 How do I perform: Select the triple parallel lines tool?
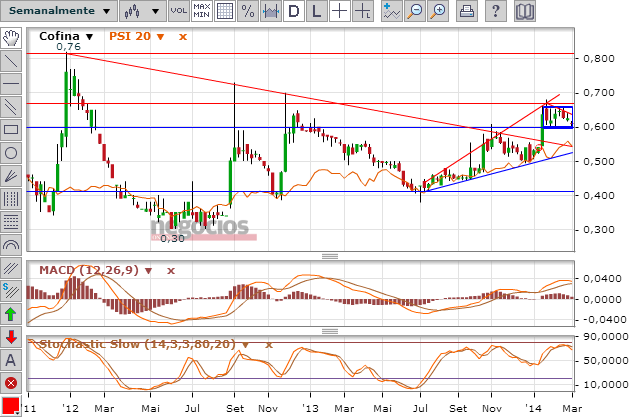pos(11,268)
